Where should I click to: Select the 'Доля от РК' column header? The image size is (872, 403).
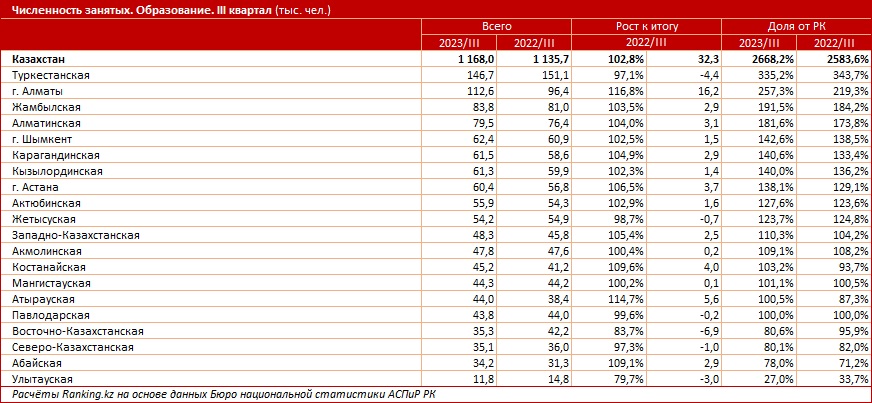[x=796, y=26]
